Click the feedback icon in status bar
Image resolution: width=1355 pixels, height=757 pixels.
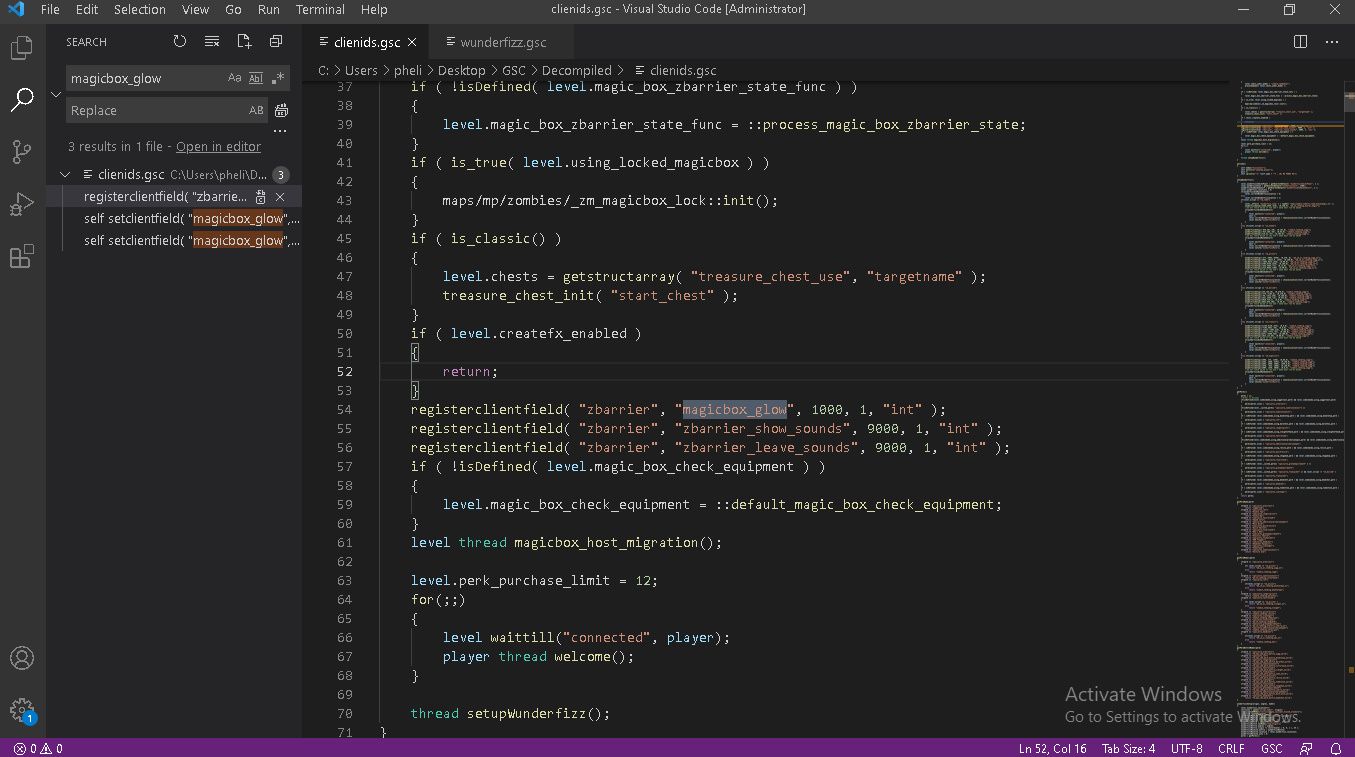point(1306,748)
